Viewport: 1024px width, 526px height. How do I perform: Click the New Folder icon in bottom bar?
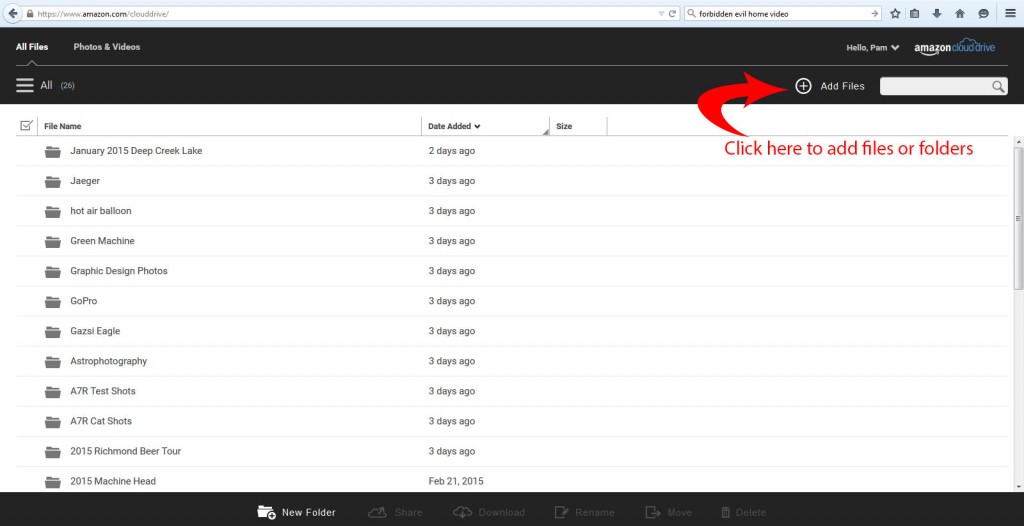tap(266, 512)
